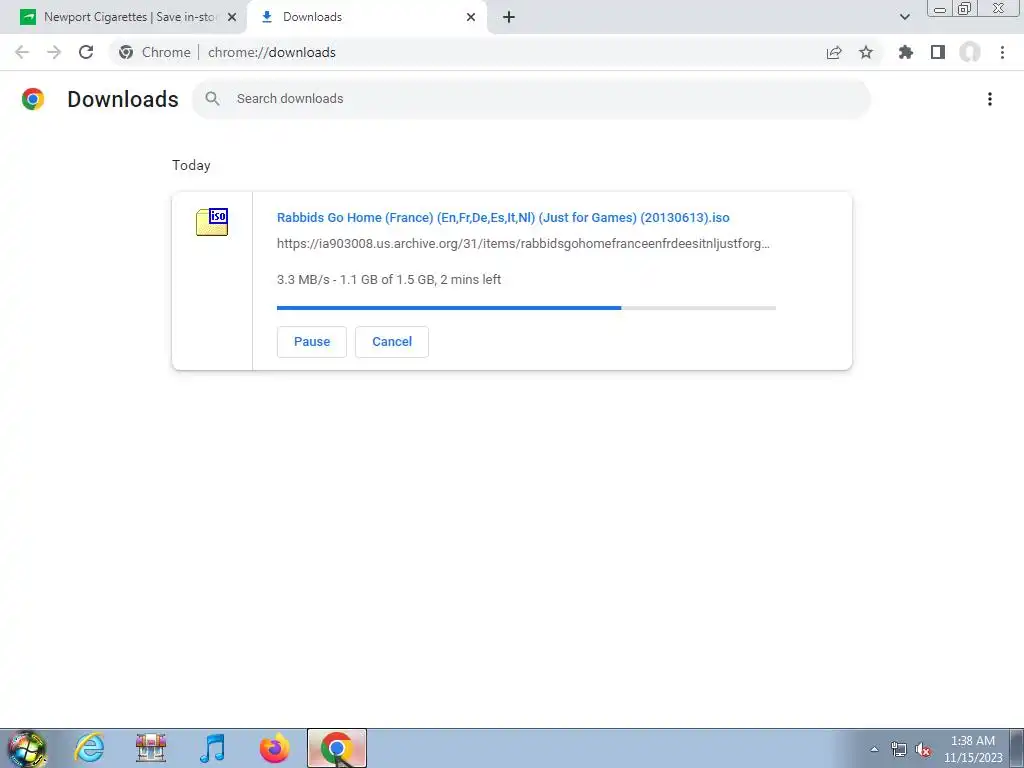Click the Today date heading
Image resolution: width=1024 pixels, height=768 pixels.
191,165
